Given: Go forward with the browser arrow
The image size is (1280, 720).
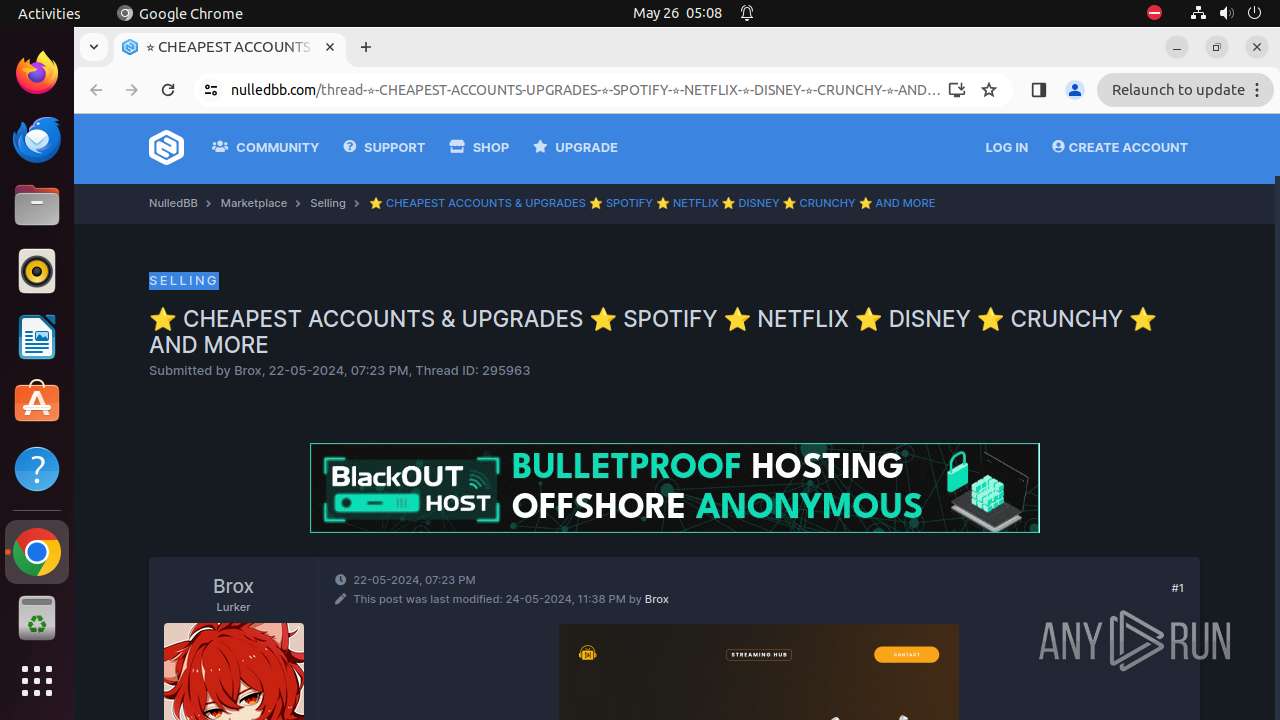Looking at the screenshot, I should point(132,90).
